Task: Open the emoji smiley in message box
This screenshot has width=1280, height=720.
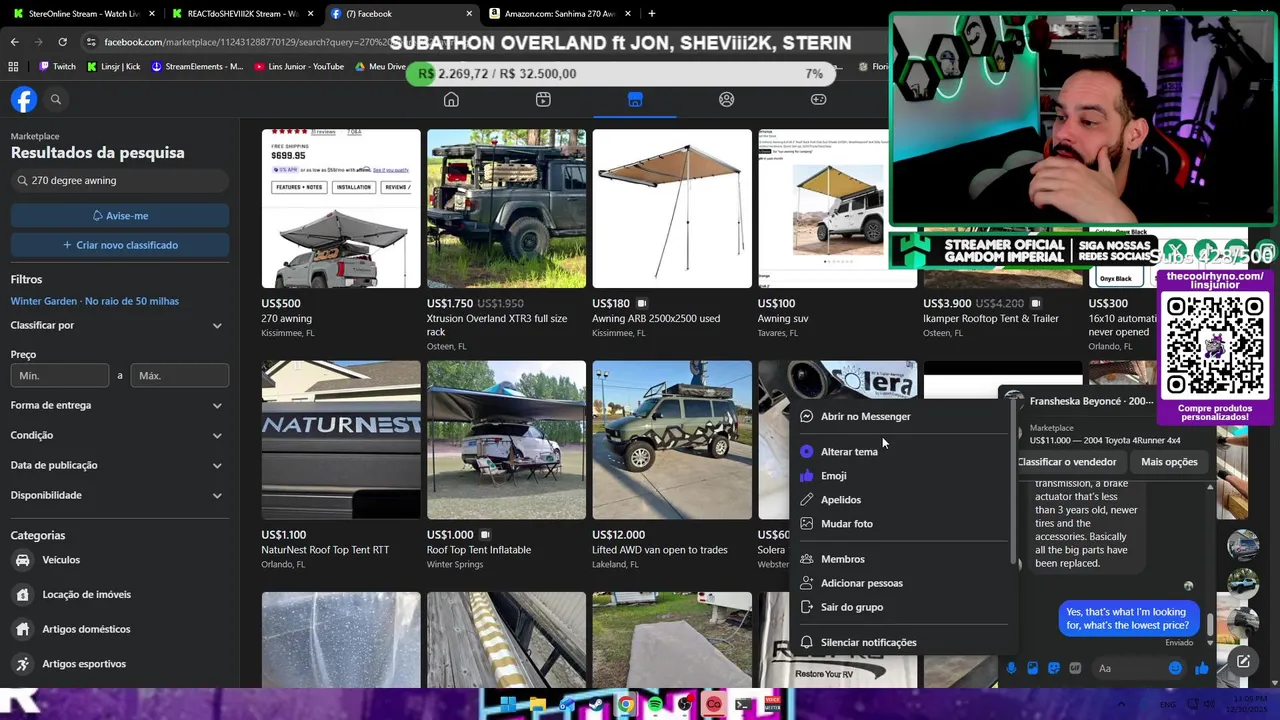Action: 1176,668
